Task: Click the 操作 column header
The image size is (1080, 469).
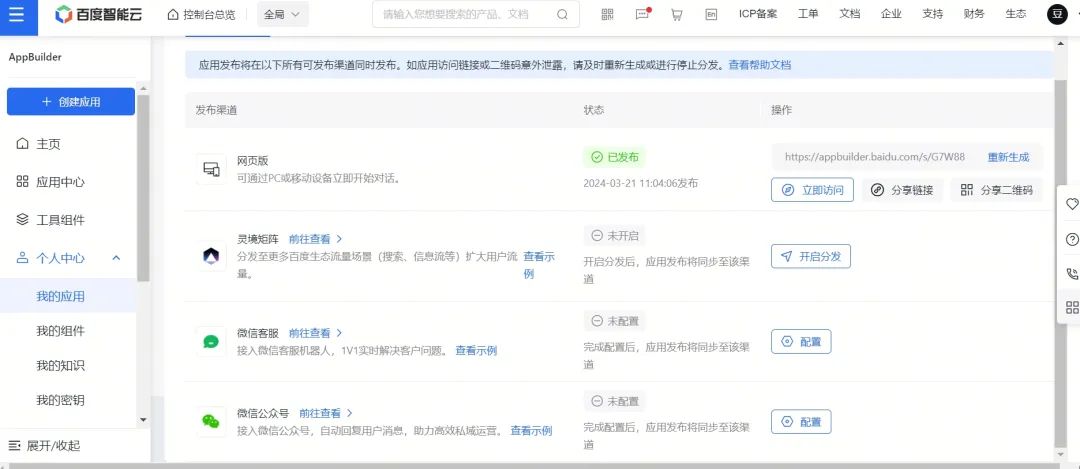Action: pyautogui.click(x=781, y=110)
